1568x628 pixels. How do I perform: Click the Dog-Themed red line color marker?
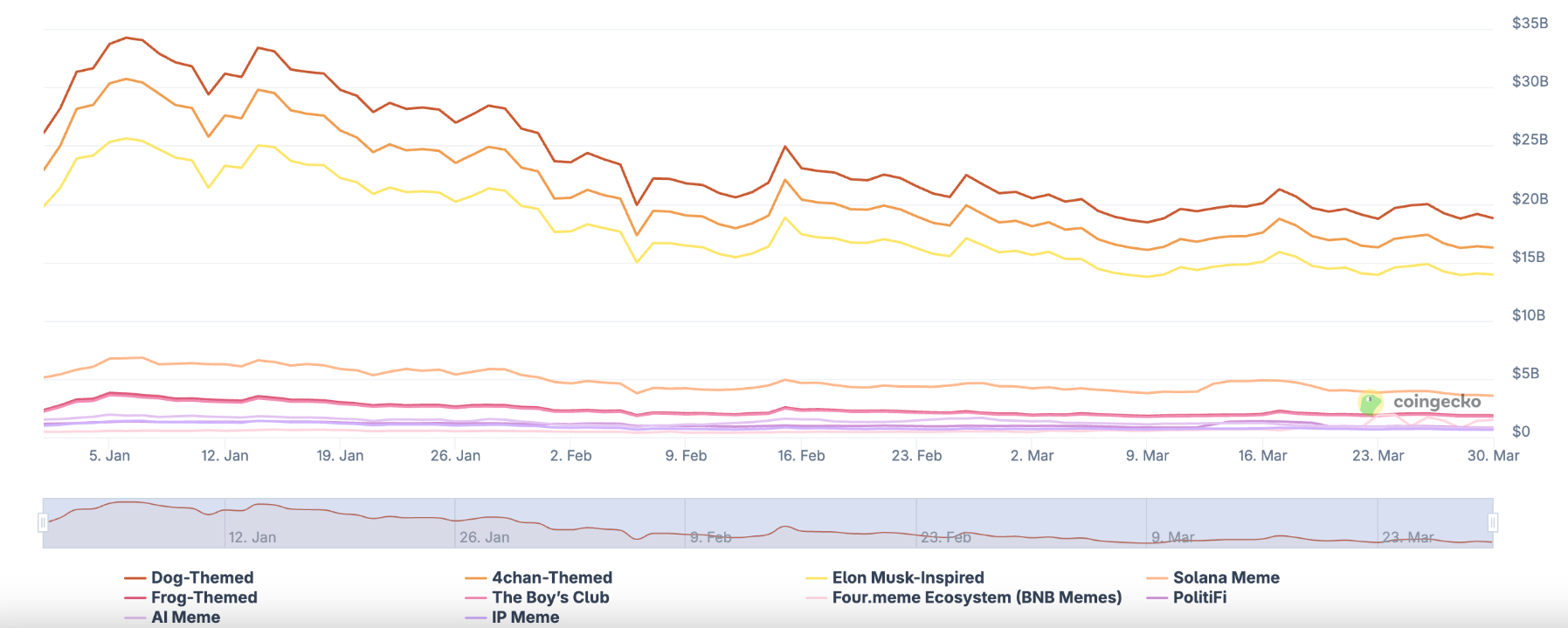click(x=135, y=578)
